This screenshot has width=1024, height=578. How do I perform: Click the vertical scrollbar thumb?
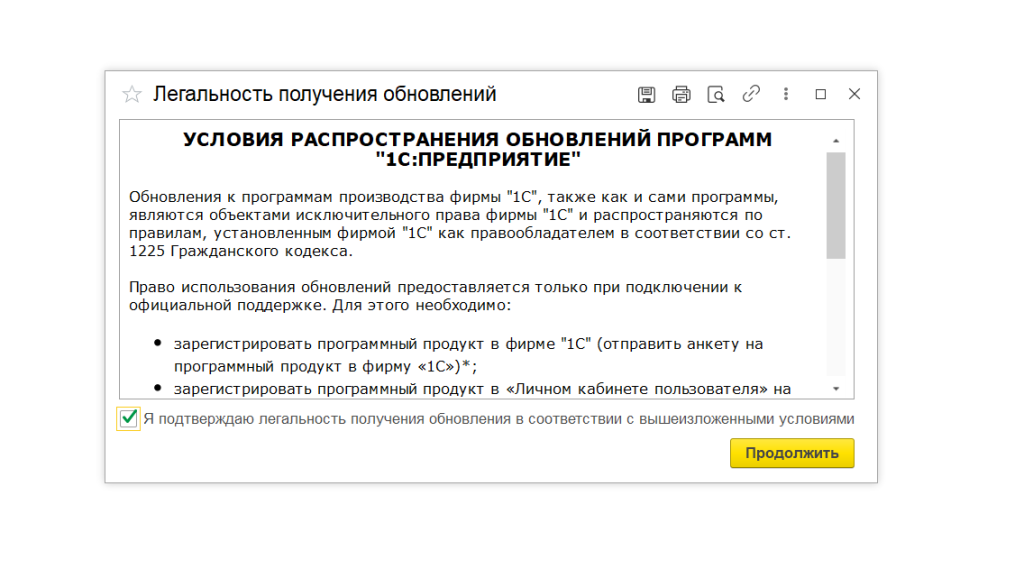click(x=836, y=206)
